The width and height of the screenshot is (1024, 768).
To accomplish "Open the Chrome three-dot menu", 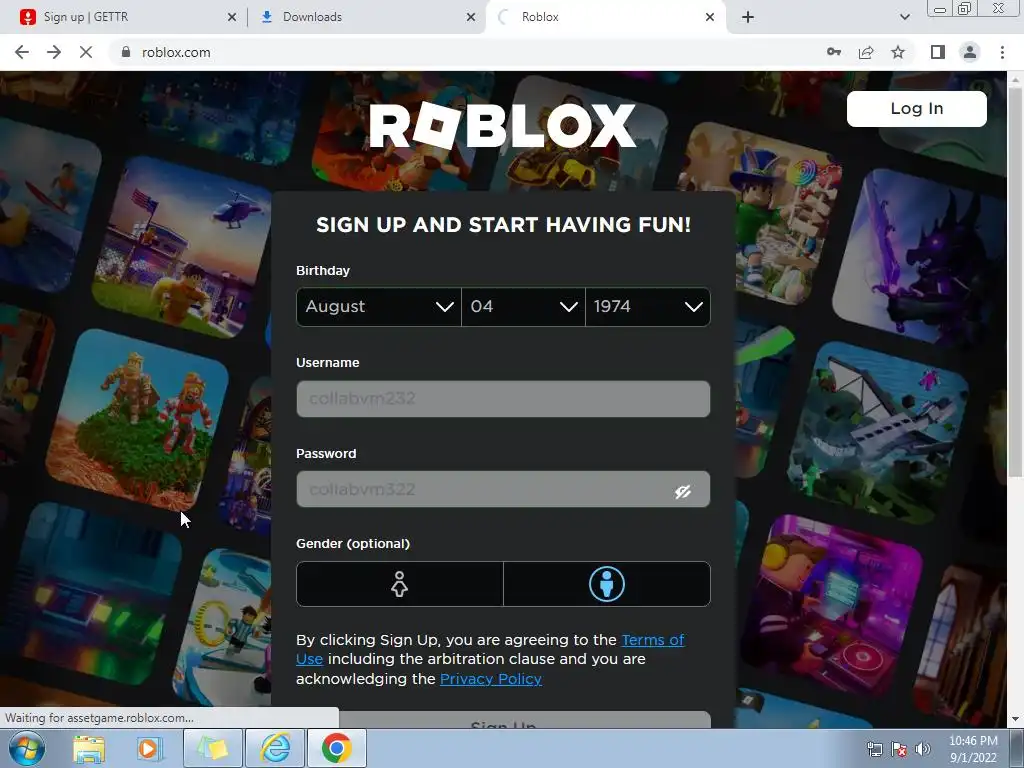I will pos(1002,52).
